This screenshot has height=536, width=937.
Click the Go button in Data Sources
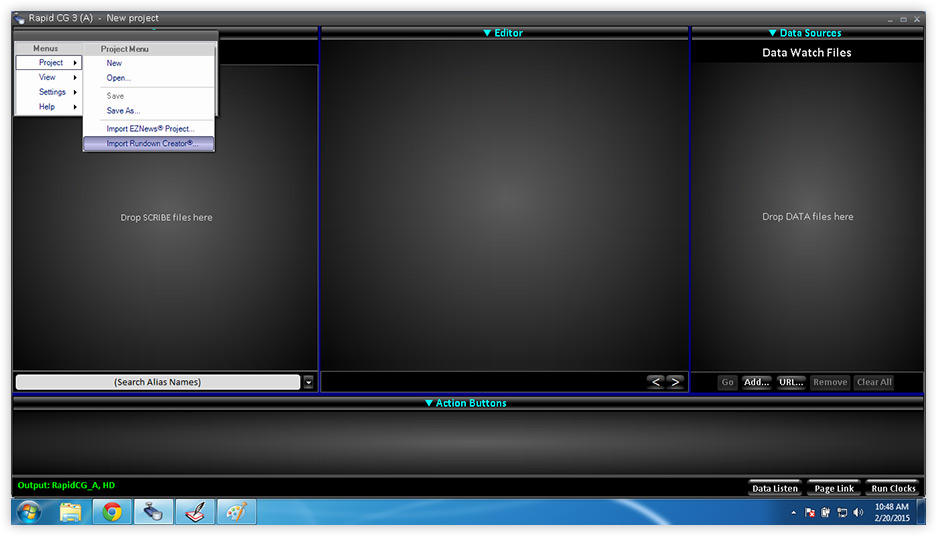(x=727, y=382)
